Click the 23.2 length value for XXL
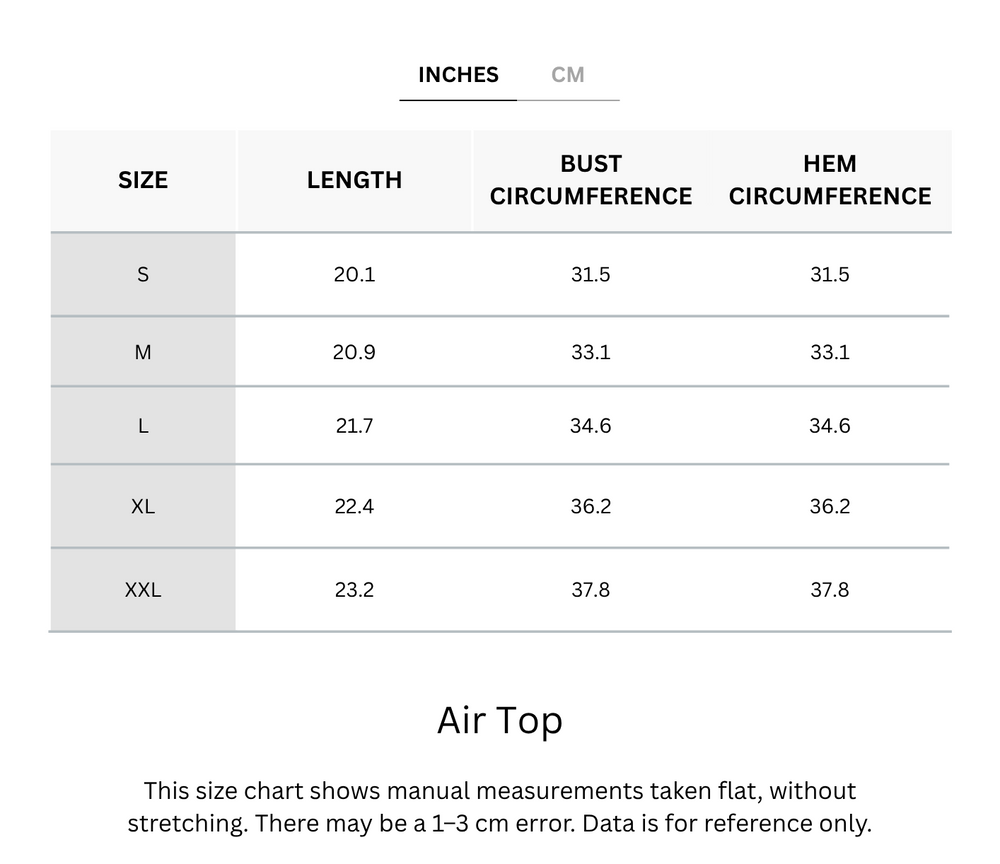1000x864 pixels. (354, 590)
